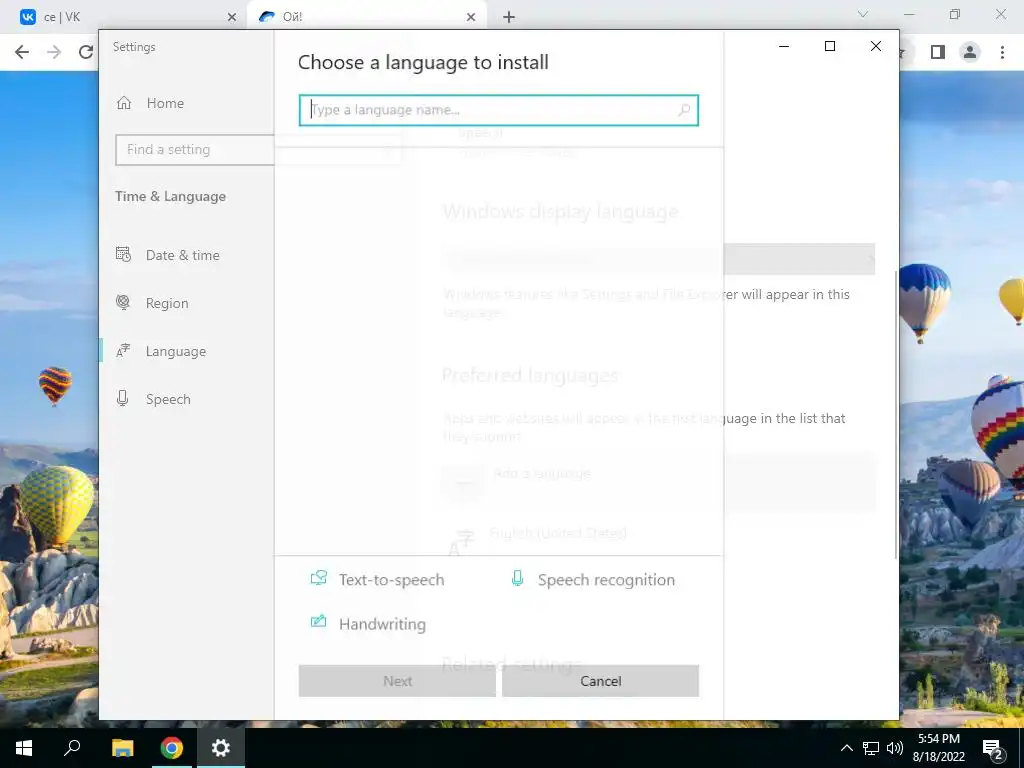The image size is (1024, 768).
Task: Open volume control tray icon
Action: coord(895,748)
